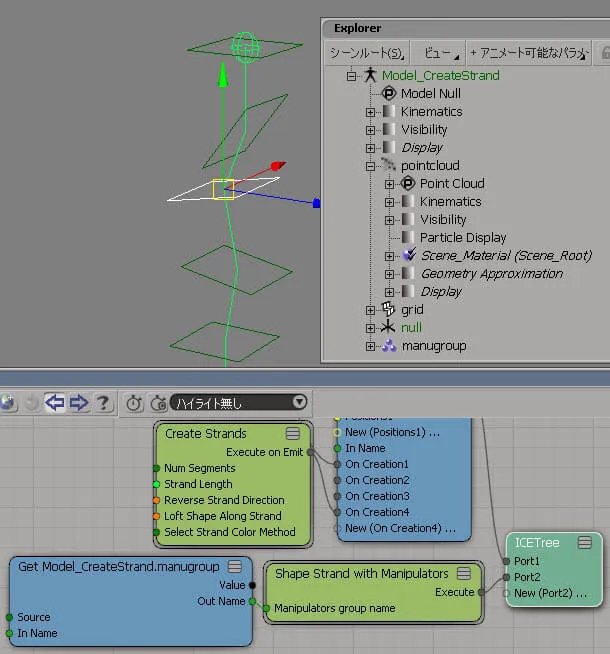Click the Create Strands node title
This screenshot has width=610, height=654.
206,433
